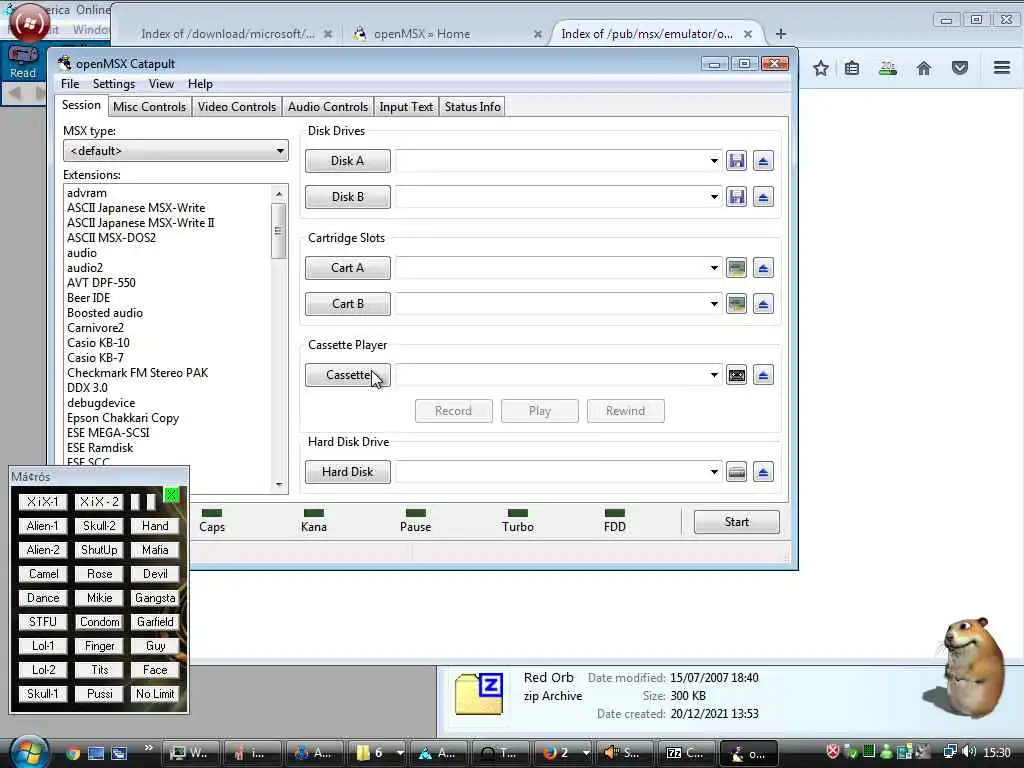1024x768 pixels.
Task: Click the Start emulator button
Action: 736,522
